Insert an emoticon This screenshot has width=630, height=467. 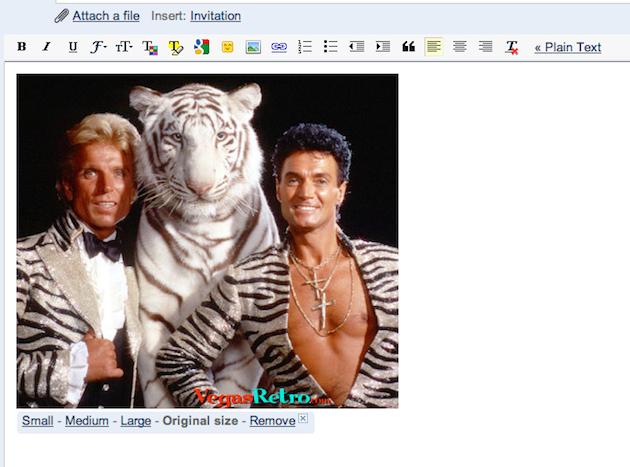coord(227,47)
